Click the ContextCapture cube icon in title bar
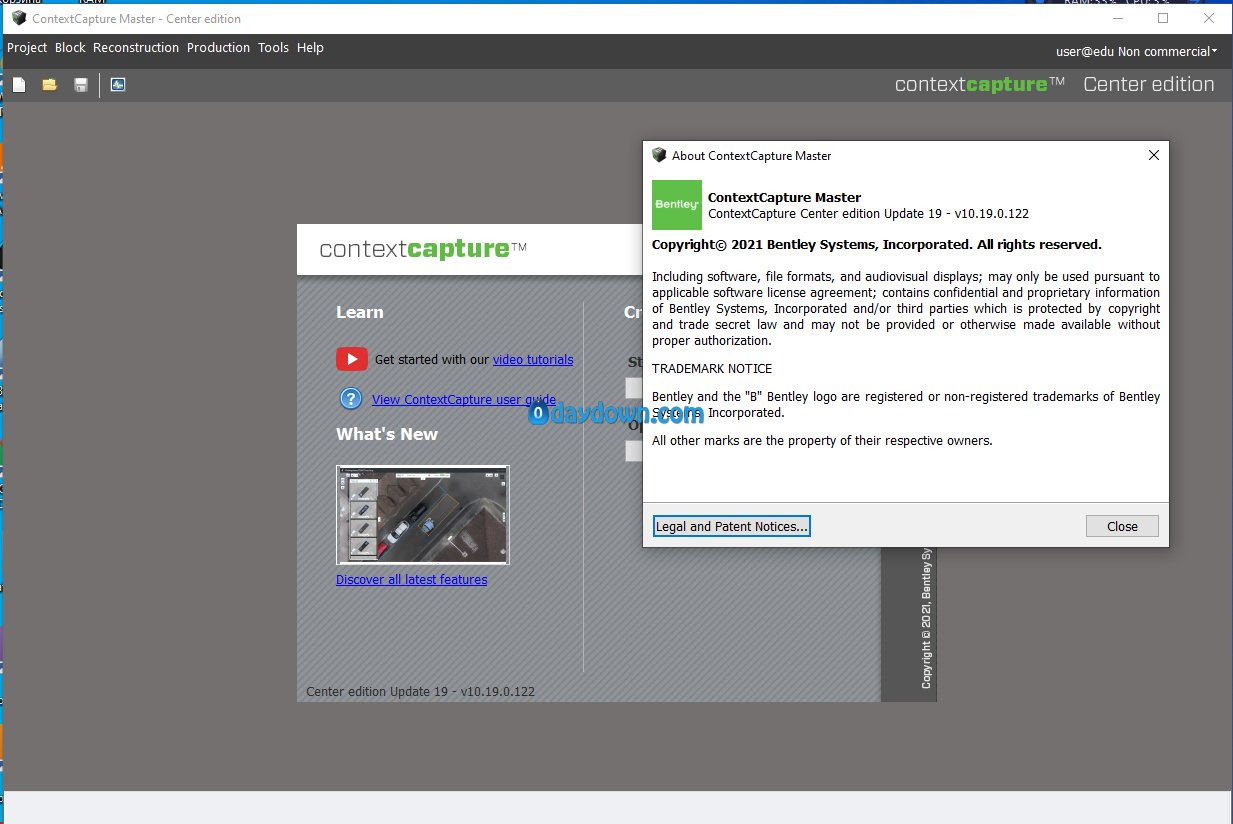The image size is (1233, 824). (x=19, y=18)
